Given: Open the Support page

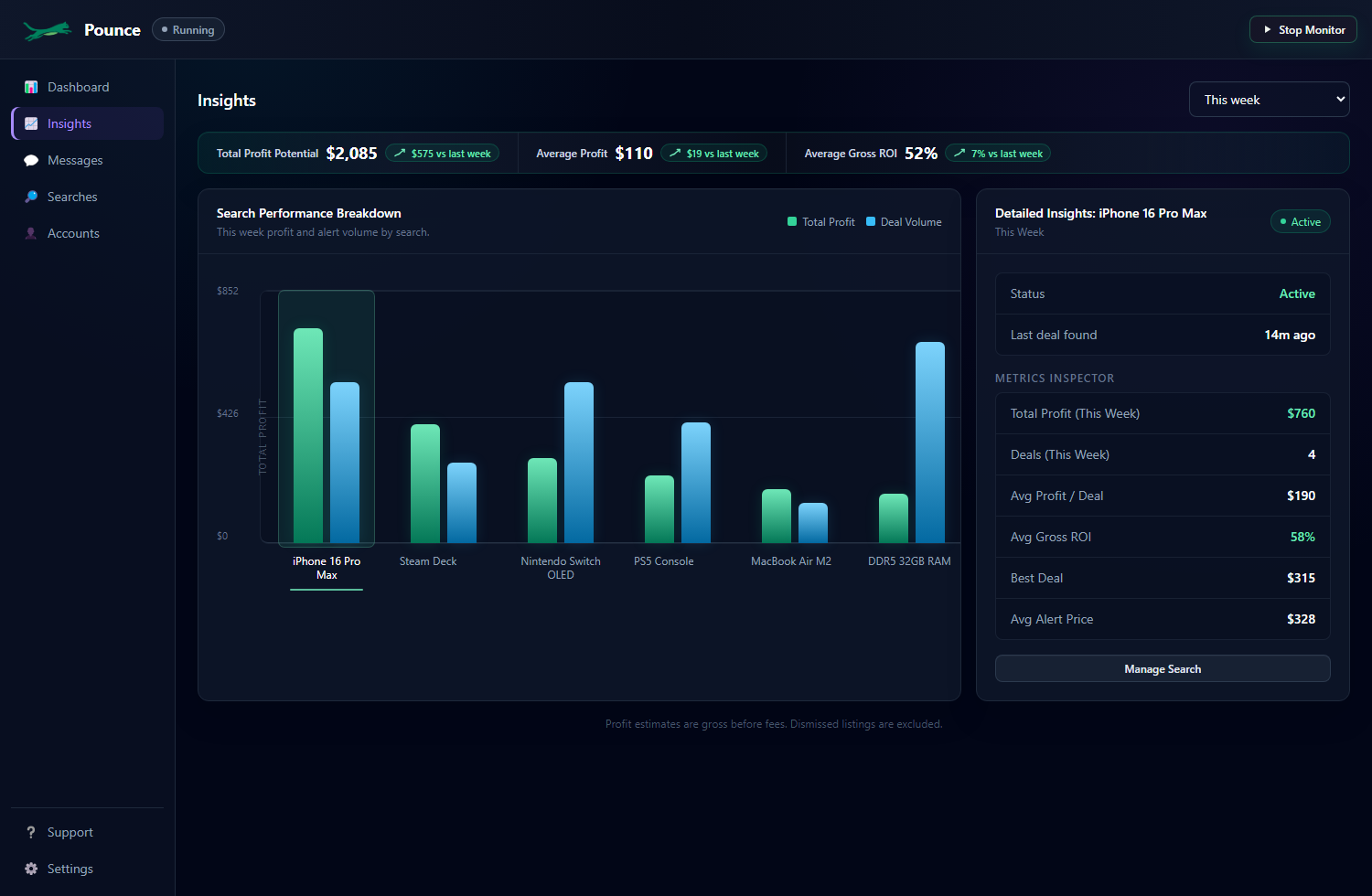Looking at the screenshot, I should point(88,832).
